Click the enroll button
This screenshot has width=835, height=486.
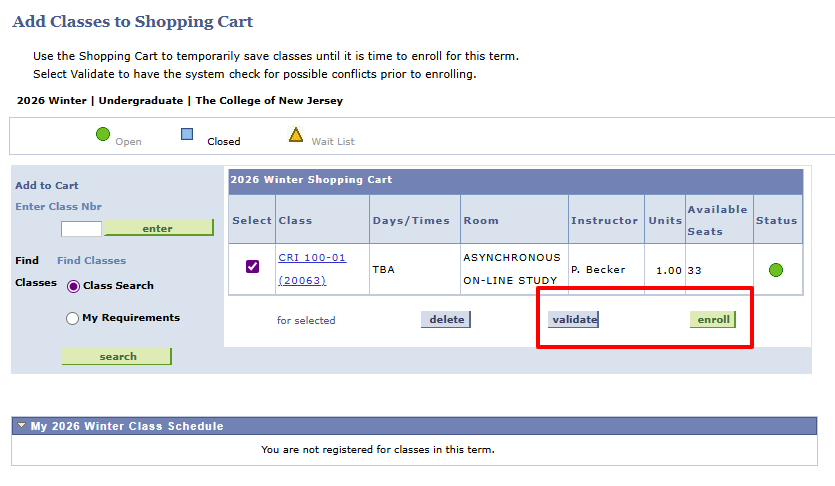(x=713, y=320)
